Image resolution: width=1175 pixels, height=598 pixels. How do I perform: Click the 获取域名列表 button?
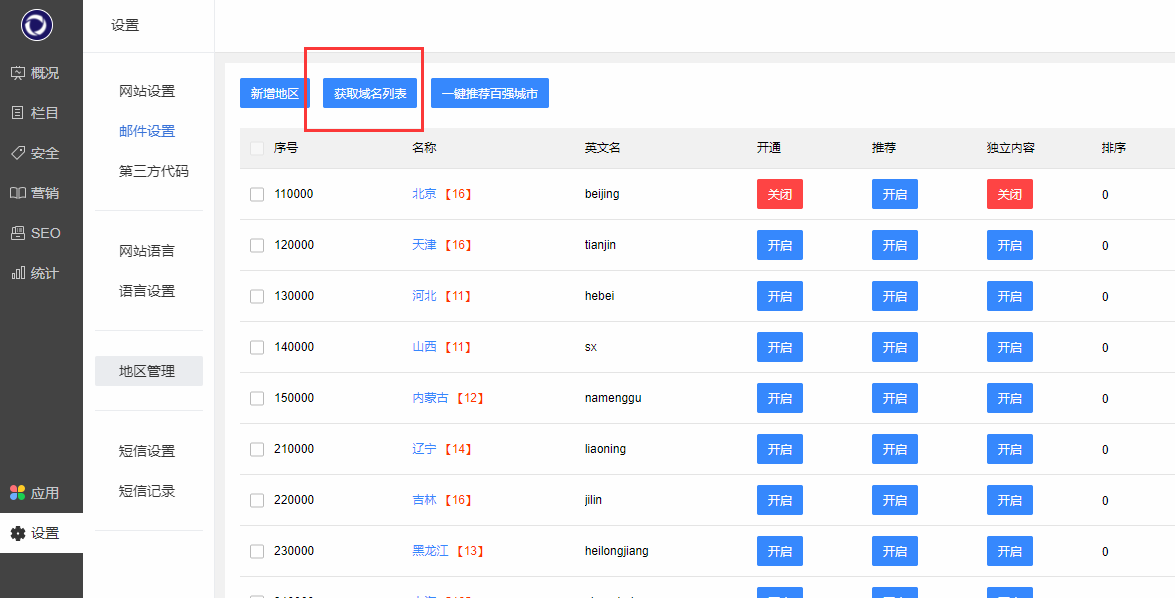370,93
